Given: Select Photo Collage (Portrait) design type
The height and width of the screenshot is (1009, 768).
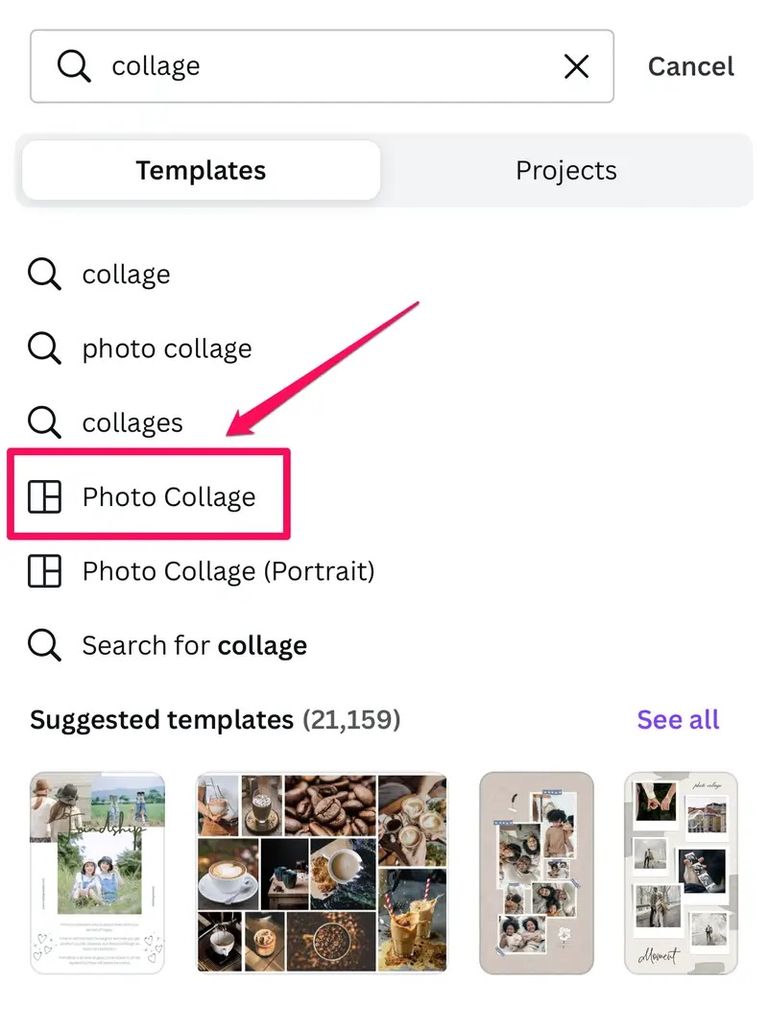Looking at the screenshot, I should click(228, 571).
